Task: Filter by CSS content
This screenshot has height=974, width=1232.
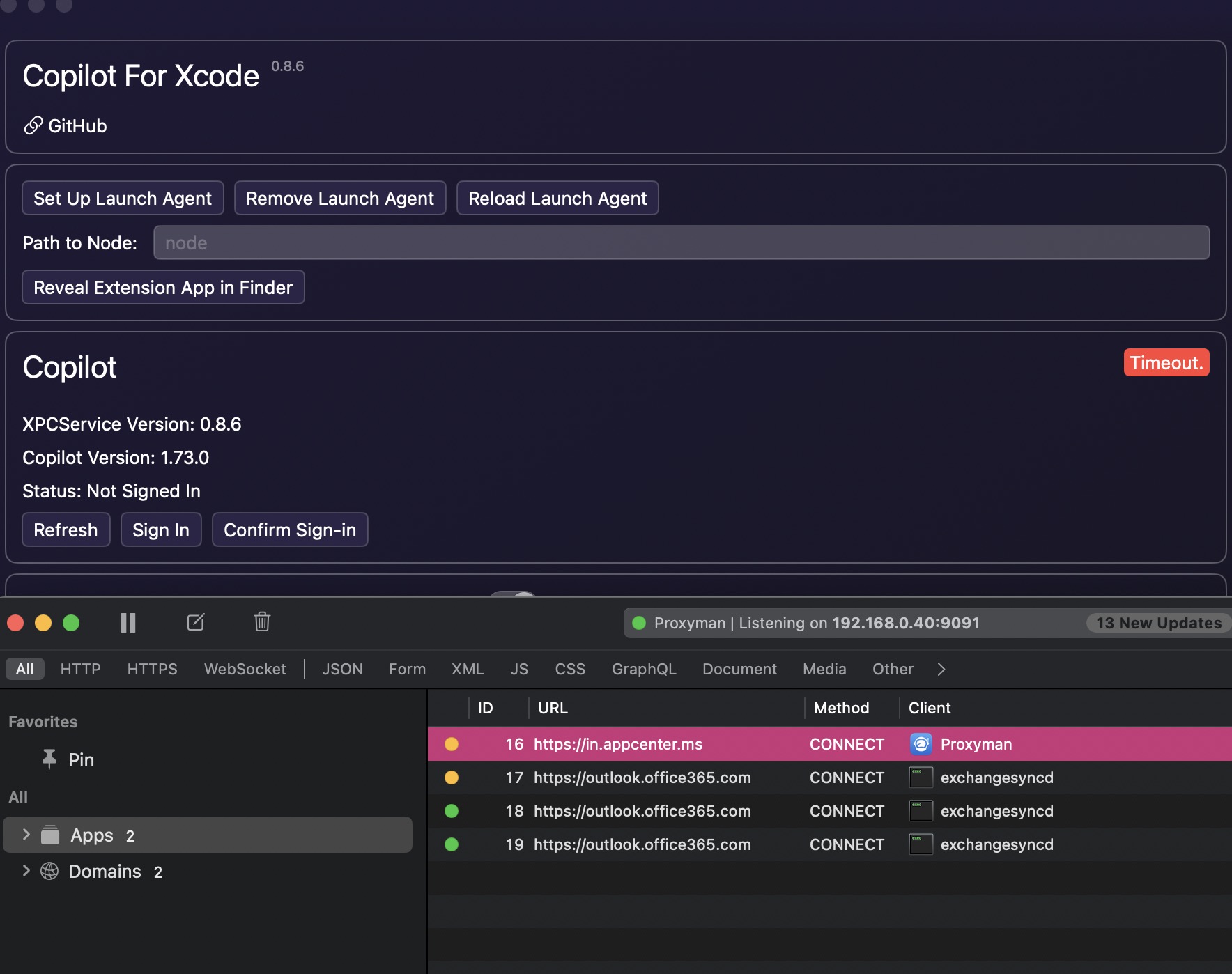Action: [570, 669]
